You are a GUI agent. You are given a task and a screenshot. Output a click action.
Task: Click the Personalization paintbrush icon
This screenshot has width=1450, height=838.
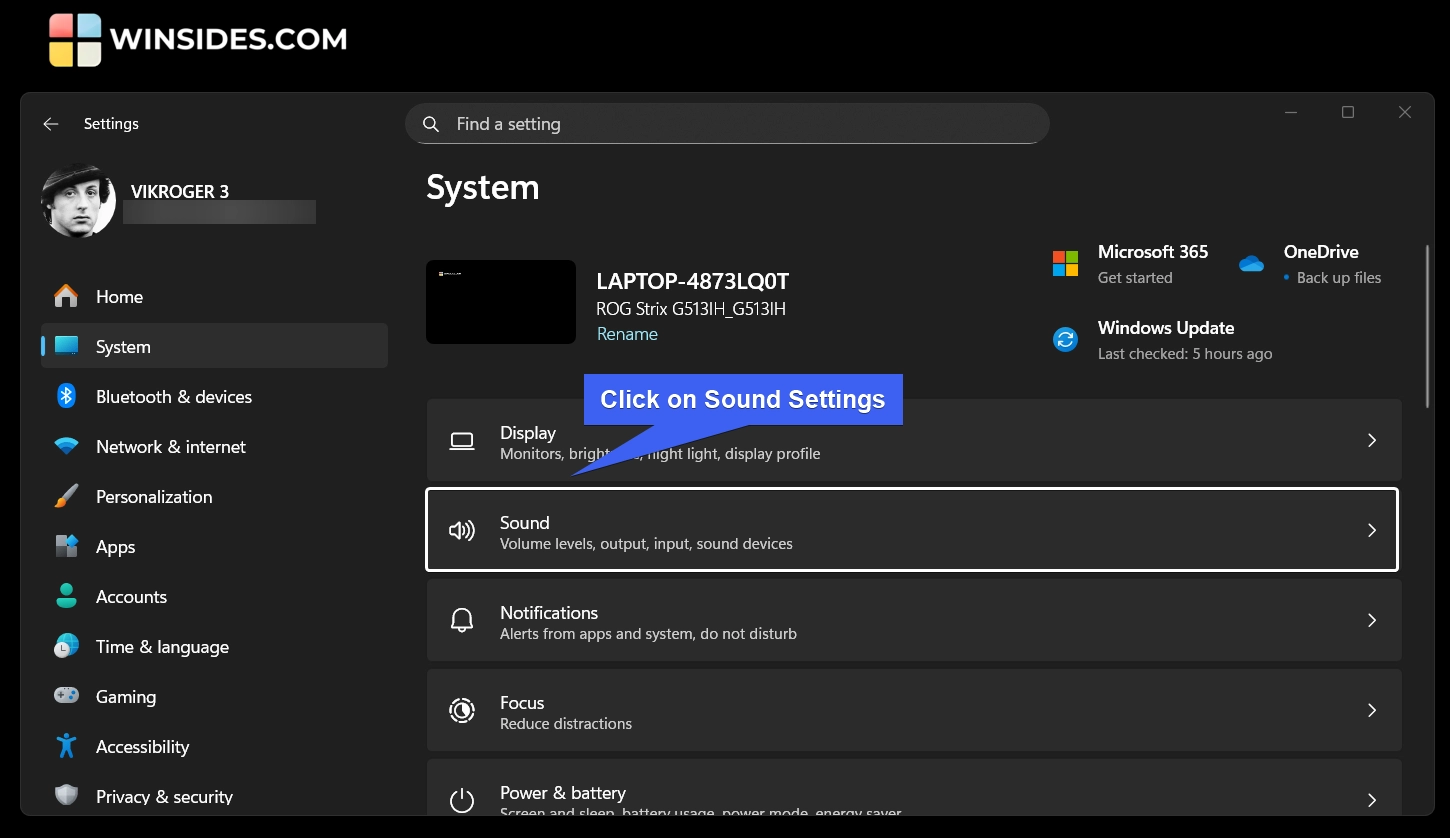click(66, 497)
